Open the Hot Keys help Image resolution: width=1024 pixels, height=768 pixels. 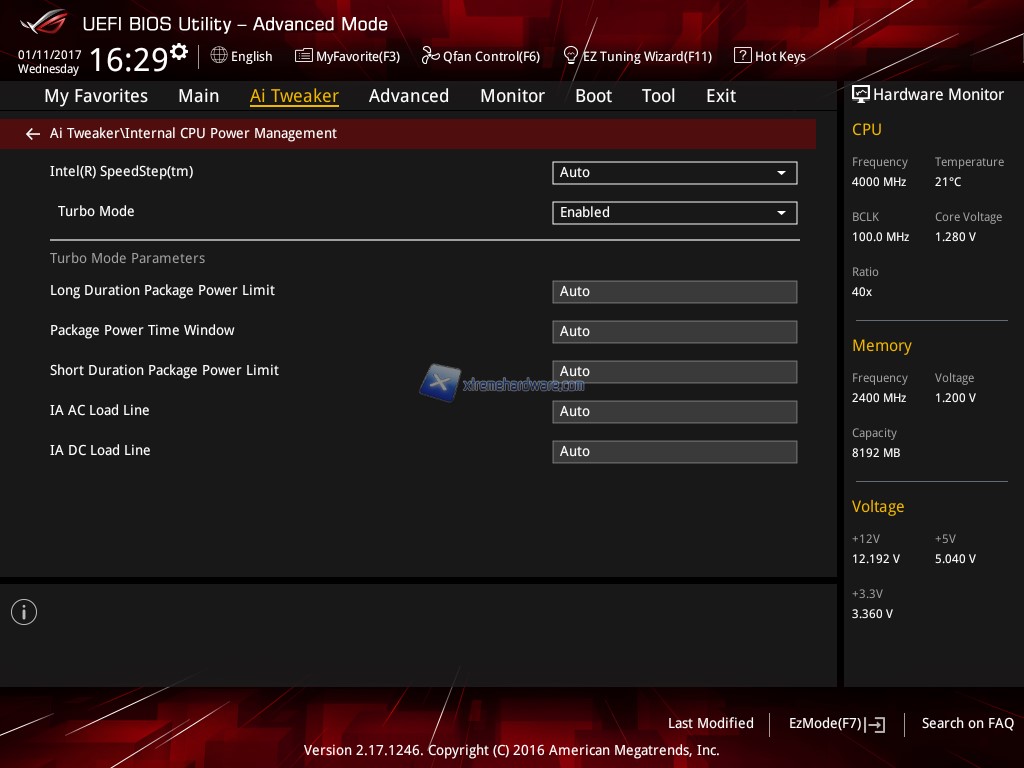(770, 56)
